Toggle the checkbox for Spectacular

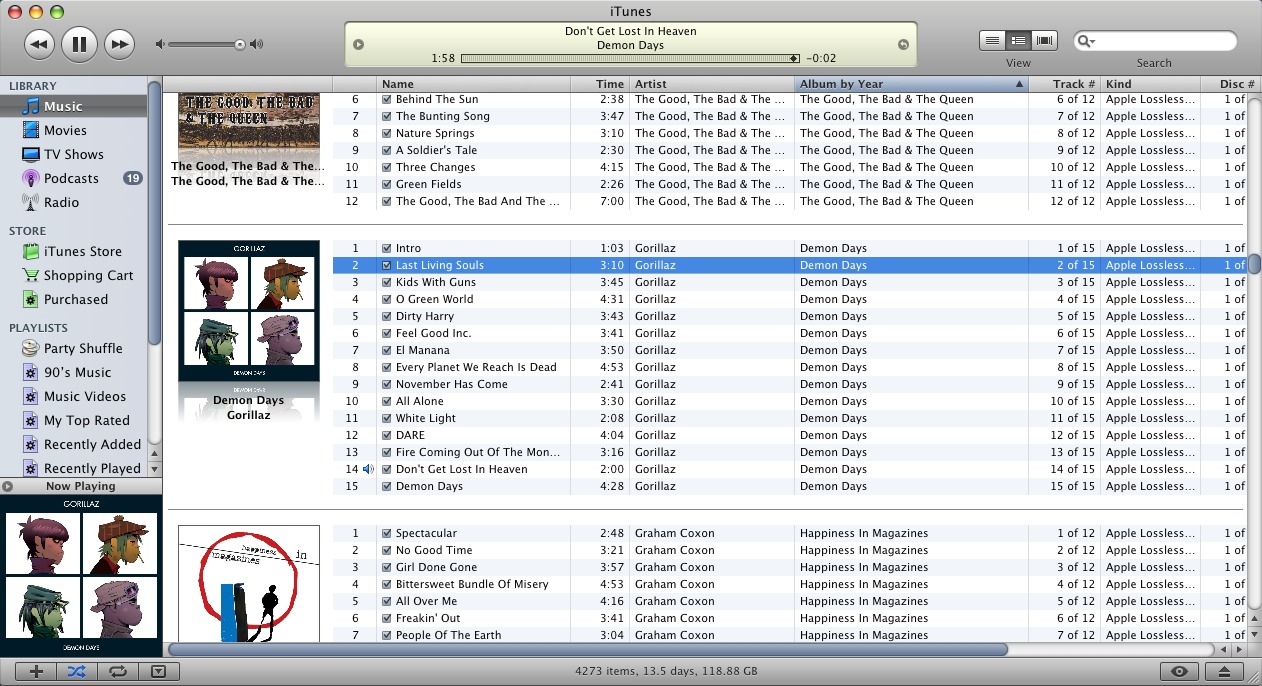tap(386, 533)
